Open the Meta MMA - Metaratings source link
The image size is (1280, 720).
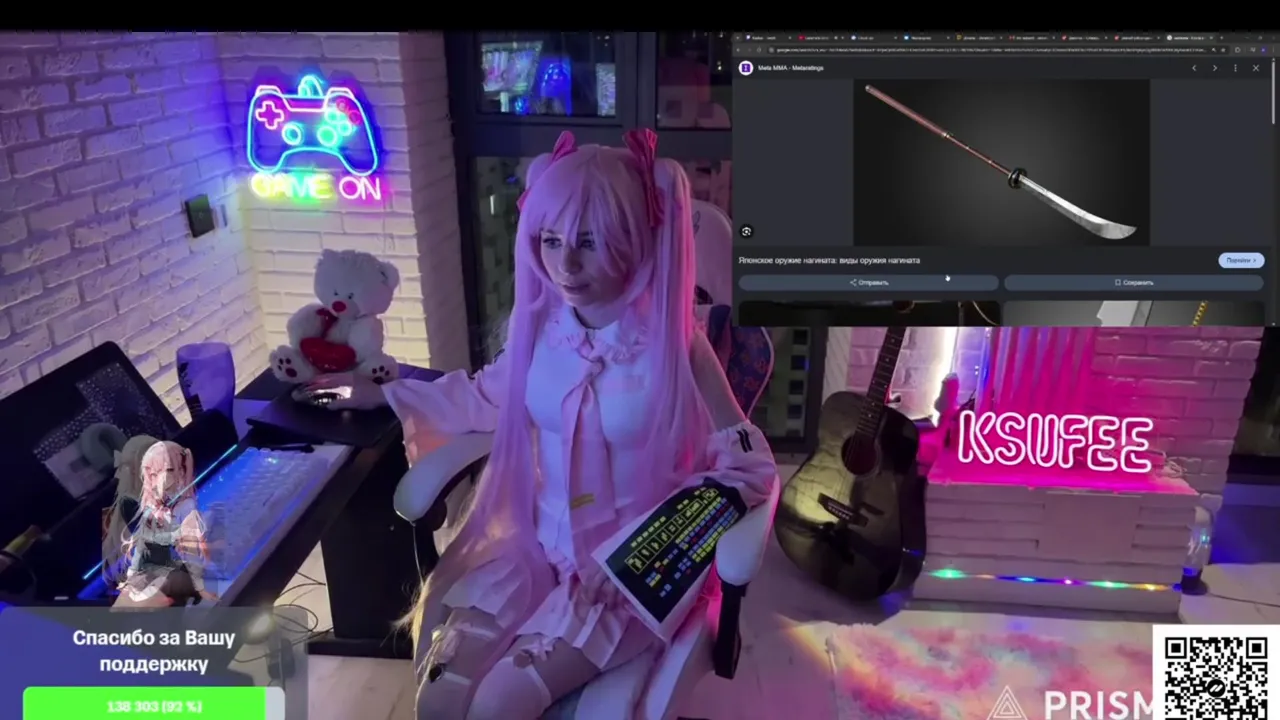tap(790, 68)
